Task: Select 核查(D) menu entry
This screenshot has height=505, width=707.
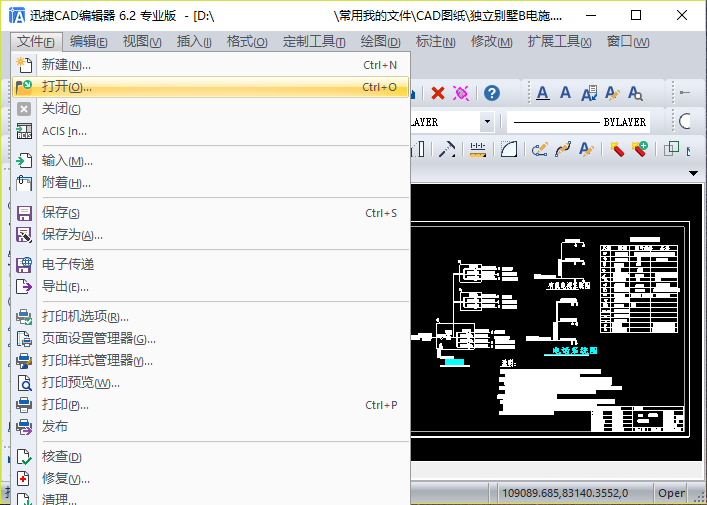Action: tap(211, 457)
